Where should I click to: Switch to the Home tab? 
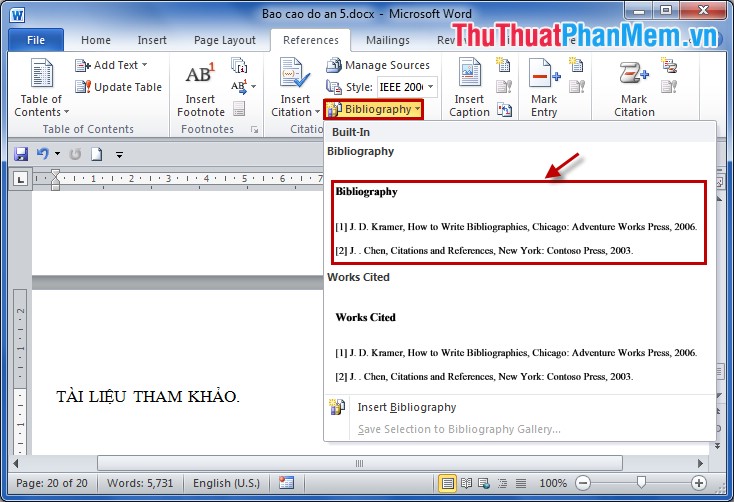click(x=96, y=40)
